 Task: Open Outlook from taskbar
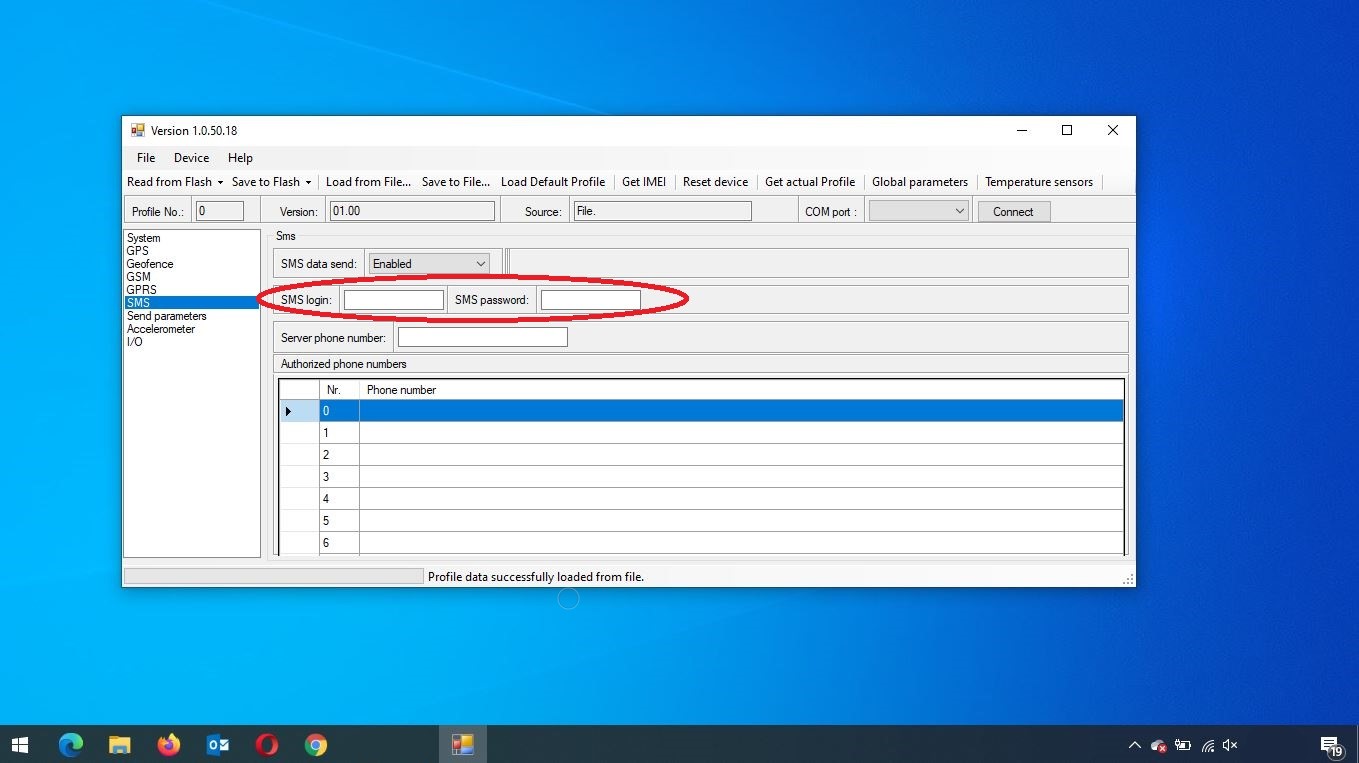[x=217, y=745]
